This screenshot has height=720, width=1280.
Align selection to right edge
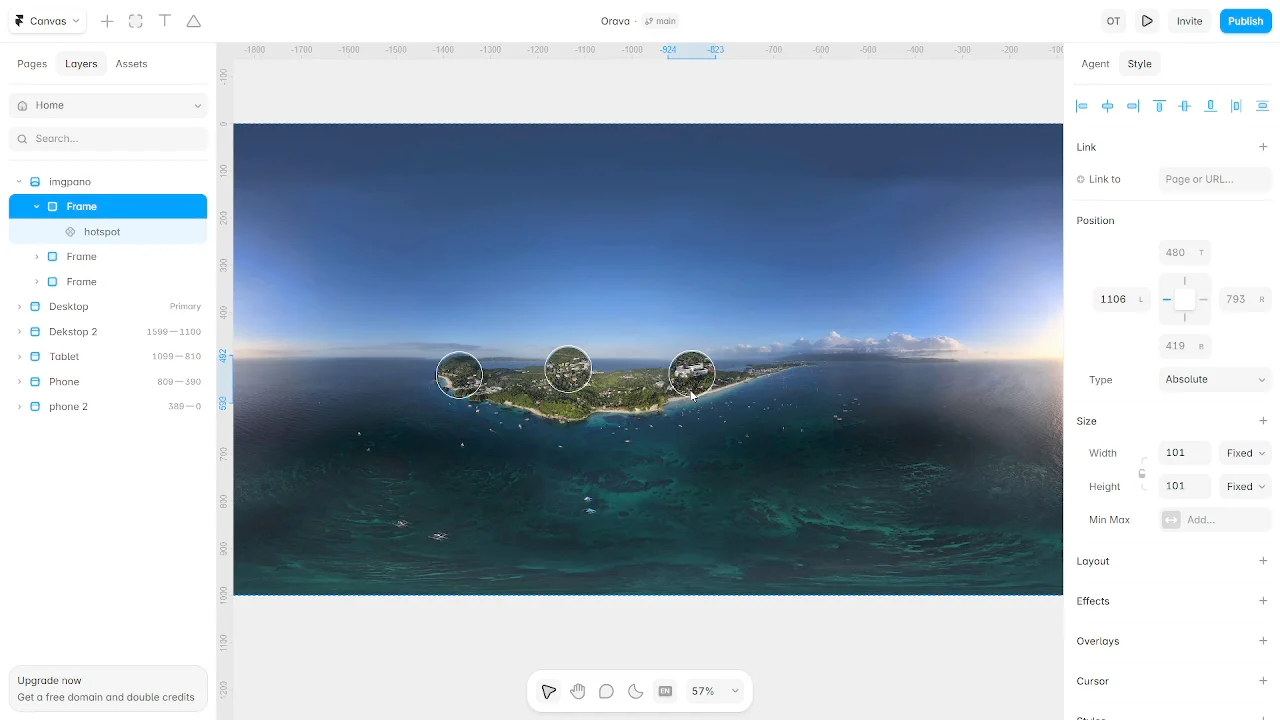click(x=1133, y=106)
